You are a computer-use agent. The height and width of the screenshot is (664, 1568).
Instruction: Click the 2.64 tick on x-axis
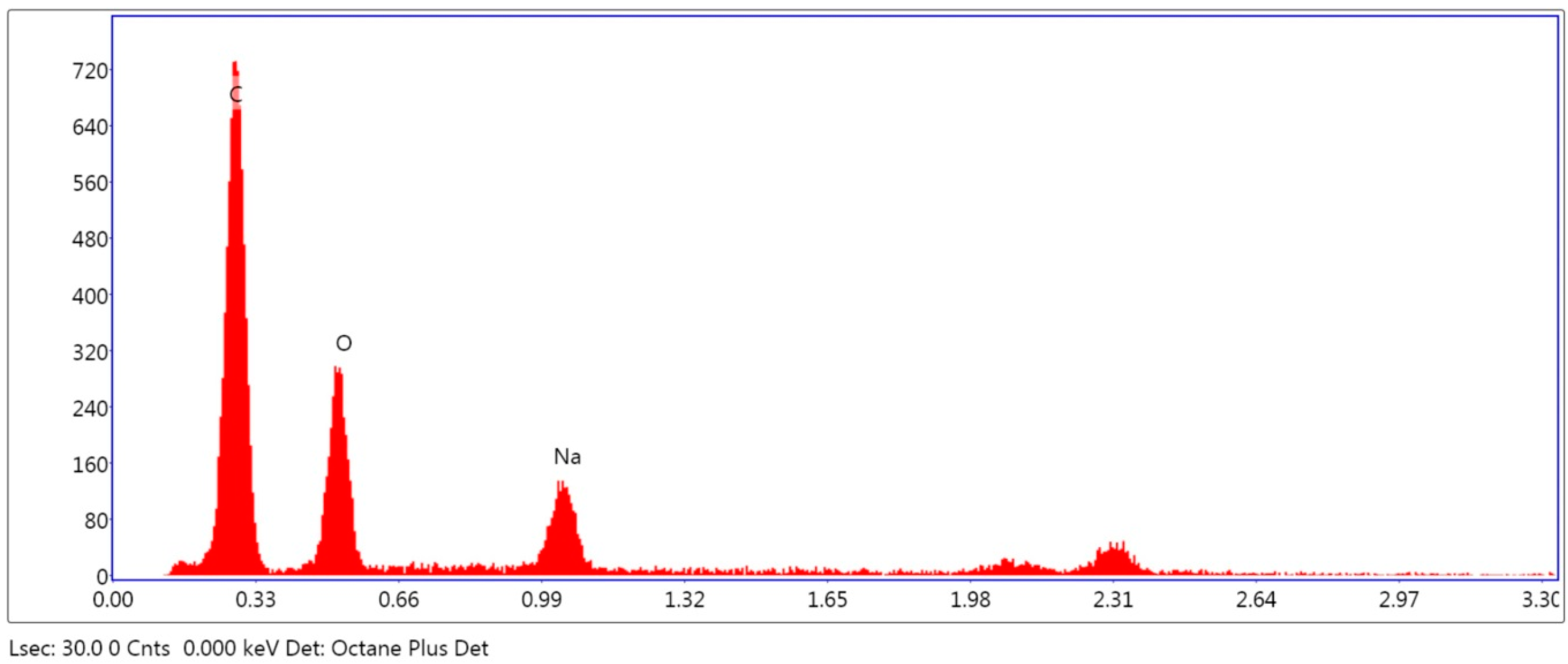tap(1256, 599)
